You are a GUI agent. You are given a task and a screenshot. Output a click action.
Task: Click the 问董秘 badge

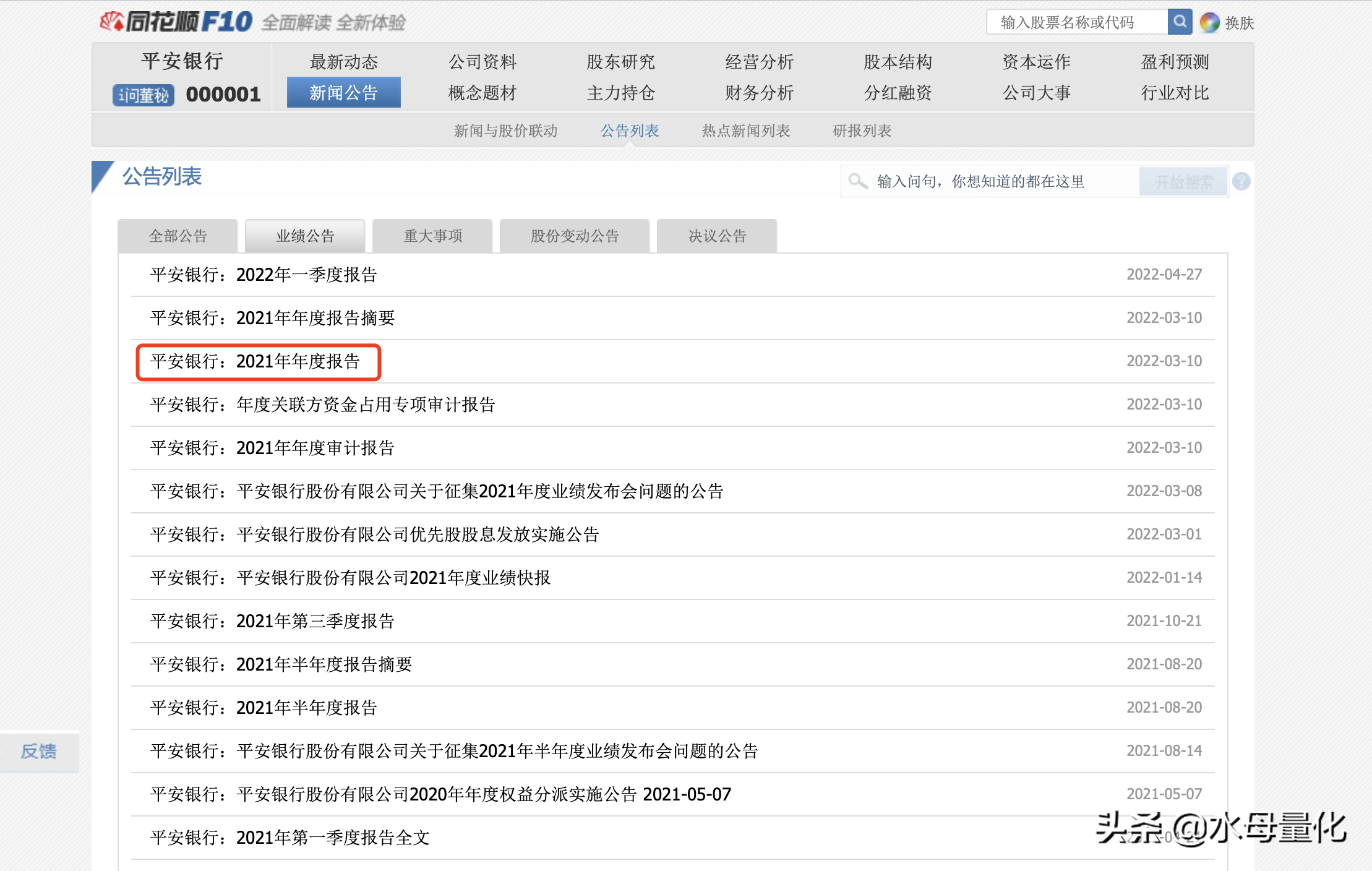pyautogui.click(x=144, y=95)
